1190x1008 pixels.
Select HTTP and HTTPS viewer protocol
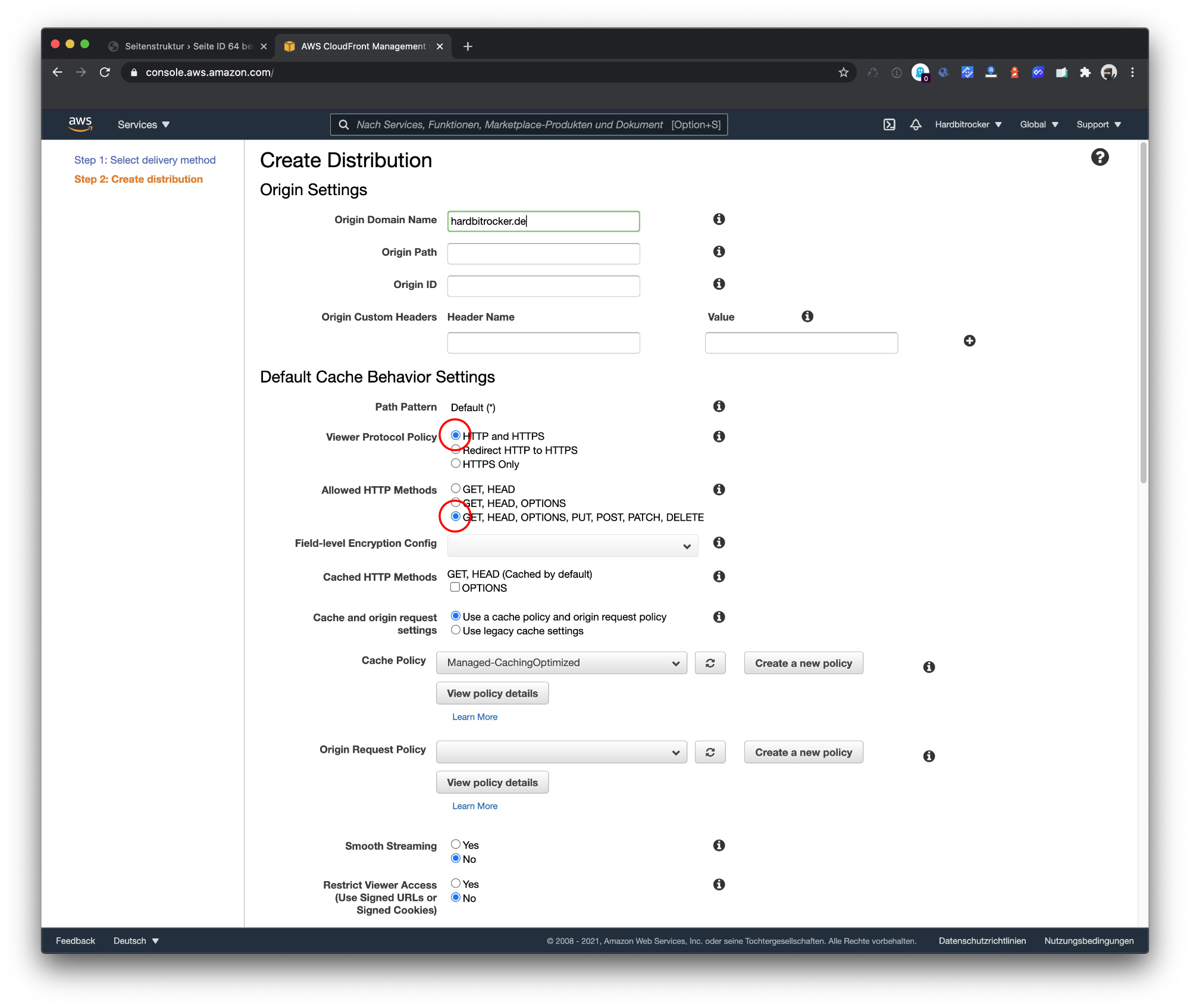click(x=456, y=435)
